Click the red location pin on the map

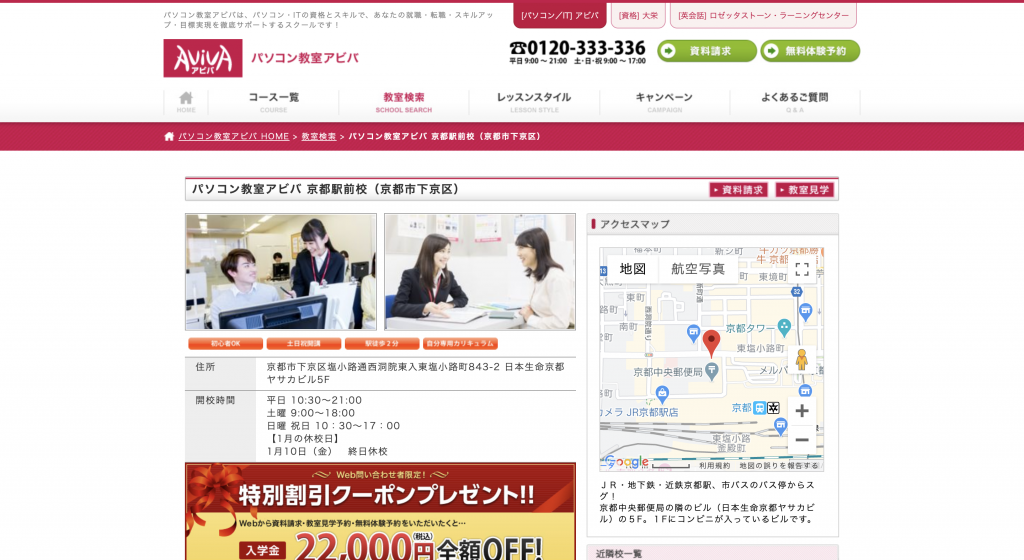pyautogui.click(x=711, y=343)
